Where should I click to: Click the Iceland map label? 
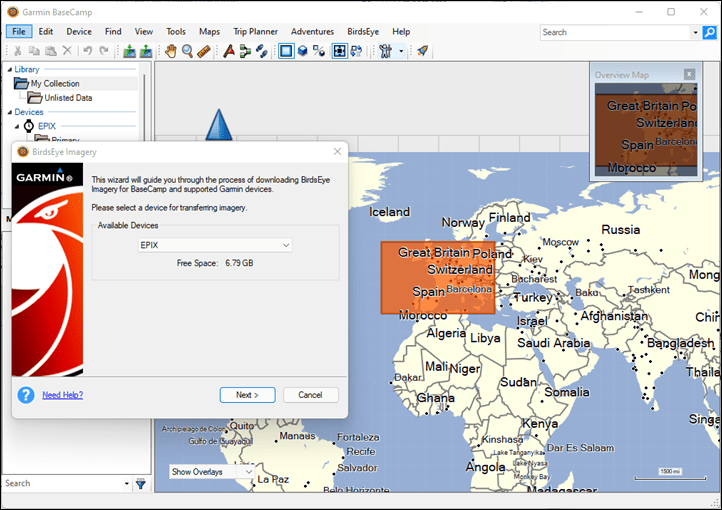tap(389, 212)
